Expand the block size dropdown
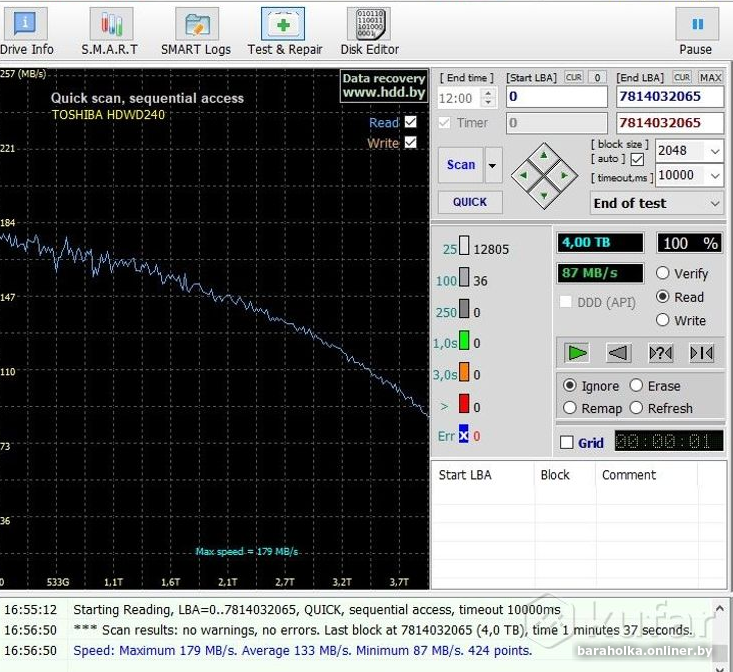Viewport: 733px width, 672px height. [x=714, y=151]
